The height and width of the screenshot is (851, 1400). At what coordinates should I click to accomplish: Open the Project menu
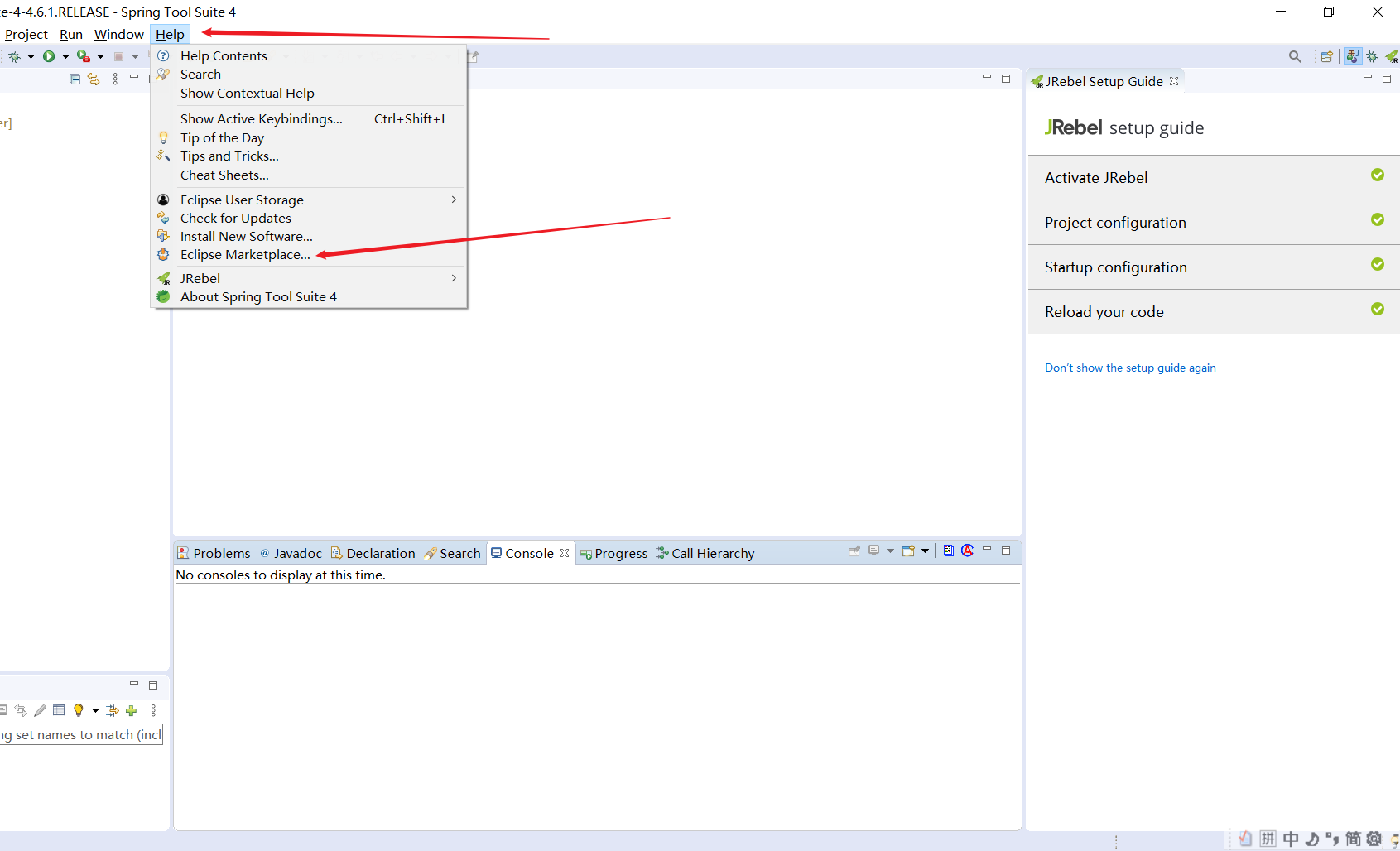point(26,34)
